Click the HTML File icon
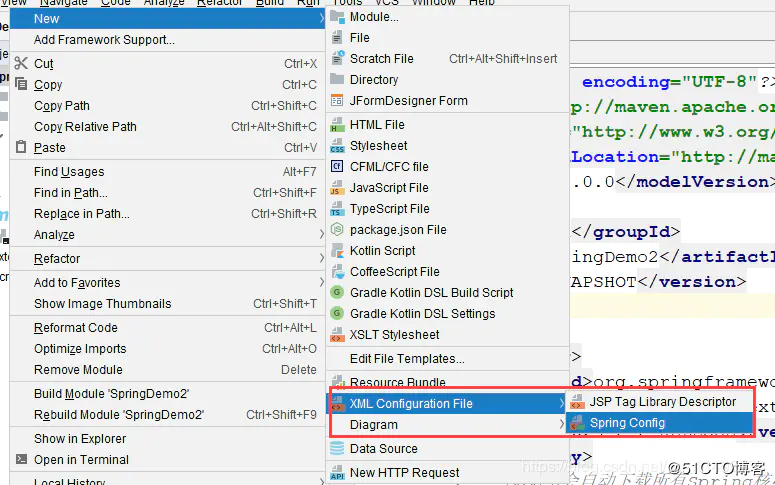Viewport: 775px width, 485px height. (337, 125)
